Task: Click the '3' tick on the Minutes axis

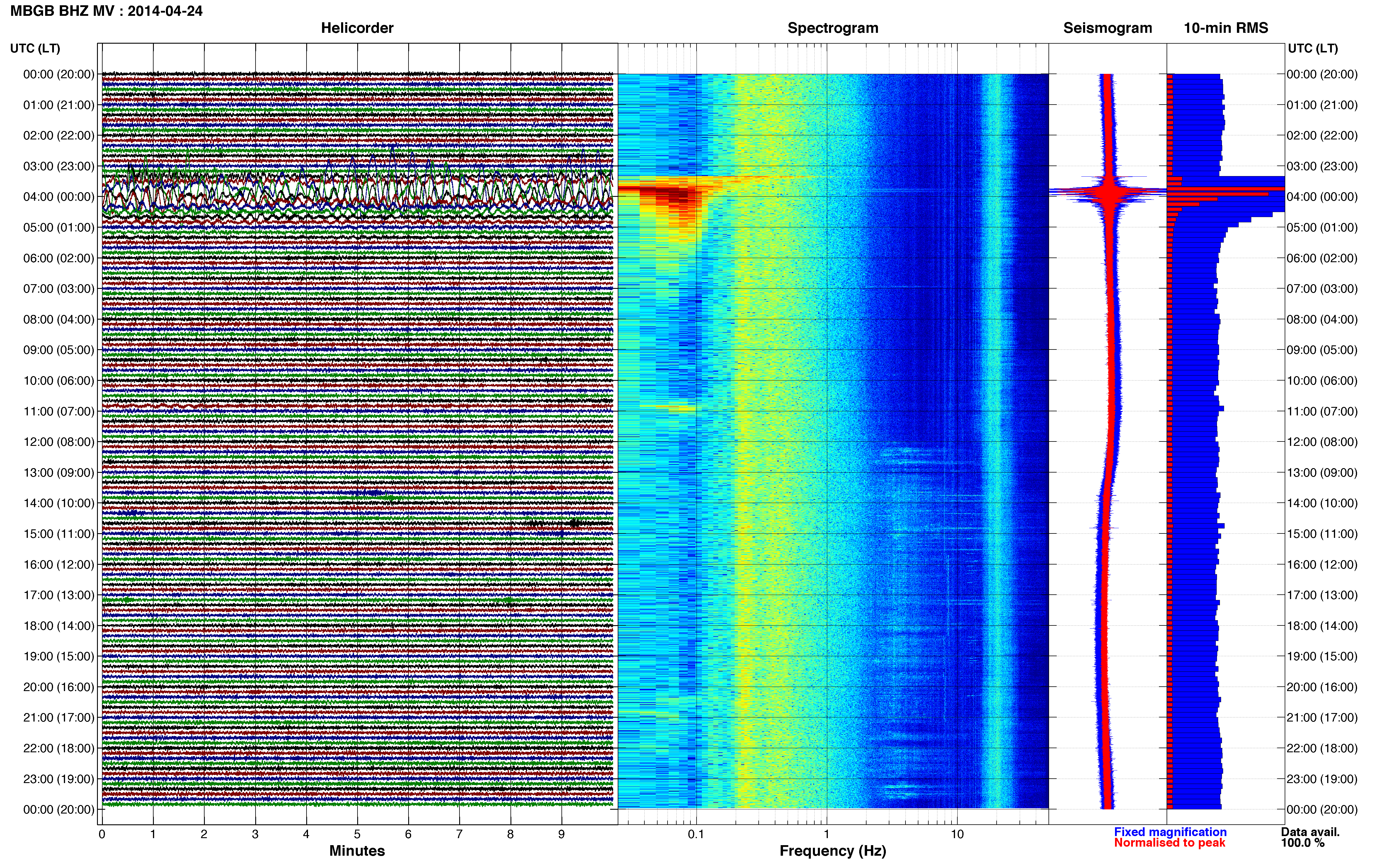Action: point(255,834)
